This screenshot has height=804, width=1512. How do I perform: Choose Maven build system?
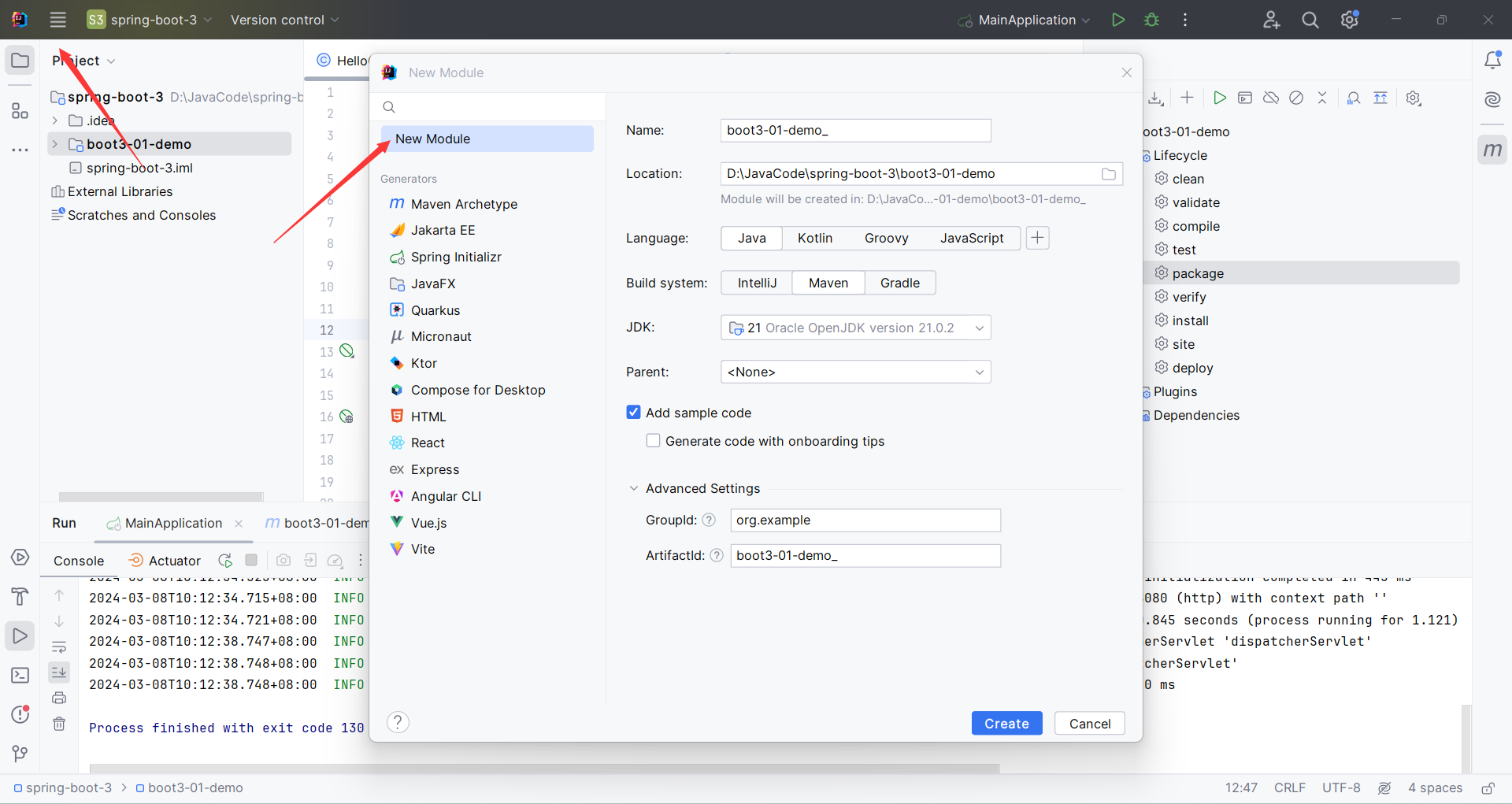[828, 283]
